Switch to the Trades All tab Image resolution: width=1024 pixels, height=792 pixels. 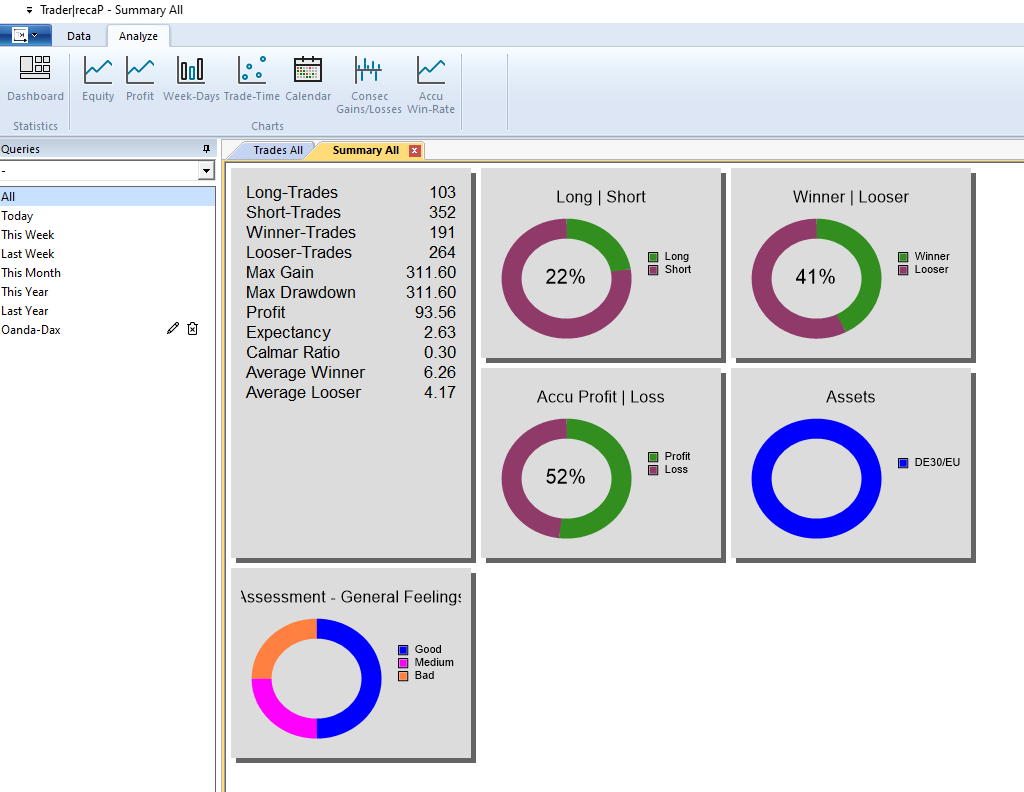point(277,150)
